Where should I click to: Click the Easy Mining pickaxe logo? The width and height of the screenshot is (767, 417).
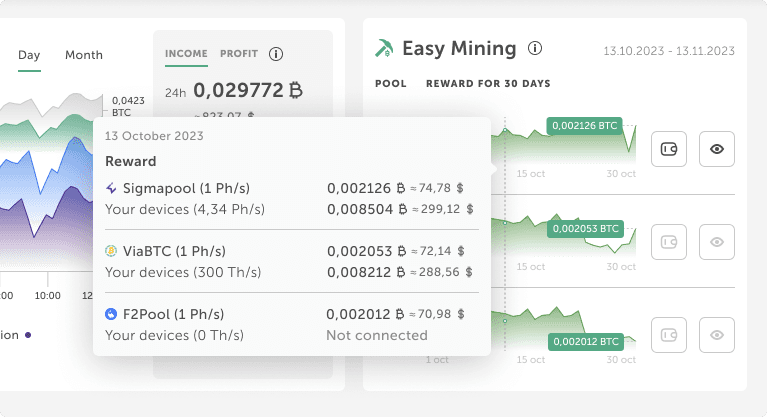click(x=384, y=48)
